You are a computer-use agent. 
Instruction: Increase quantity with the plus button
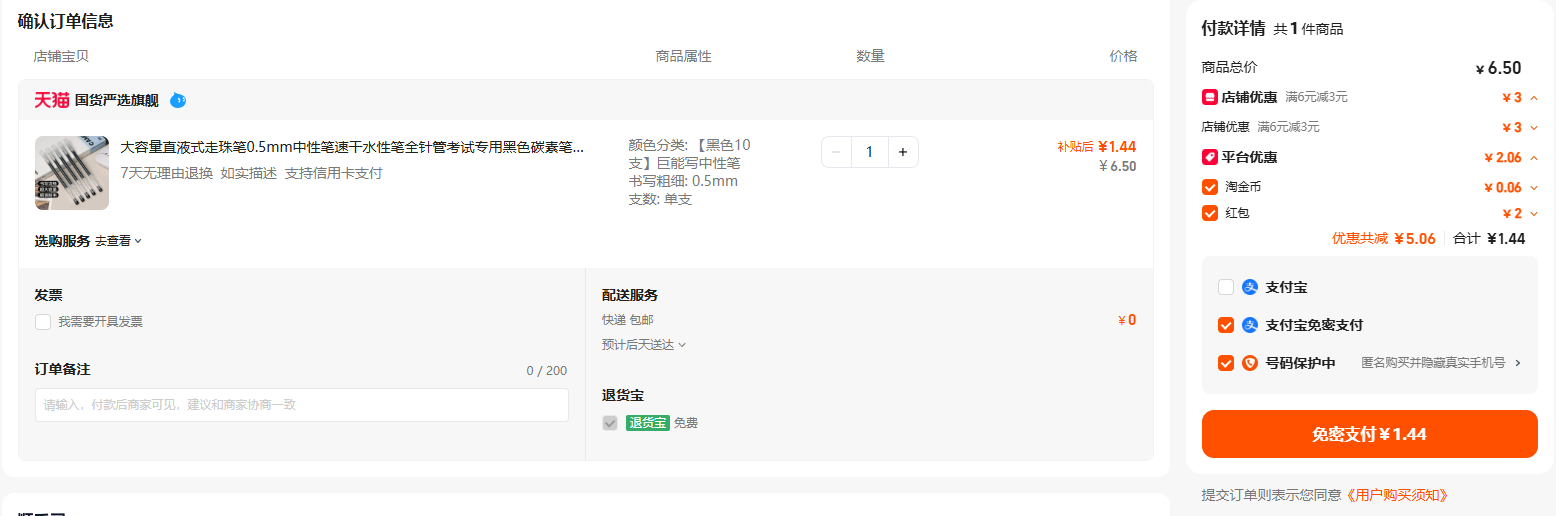[x=902, y=152]
